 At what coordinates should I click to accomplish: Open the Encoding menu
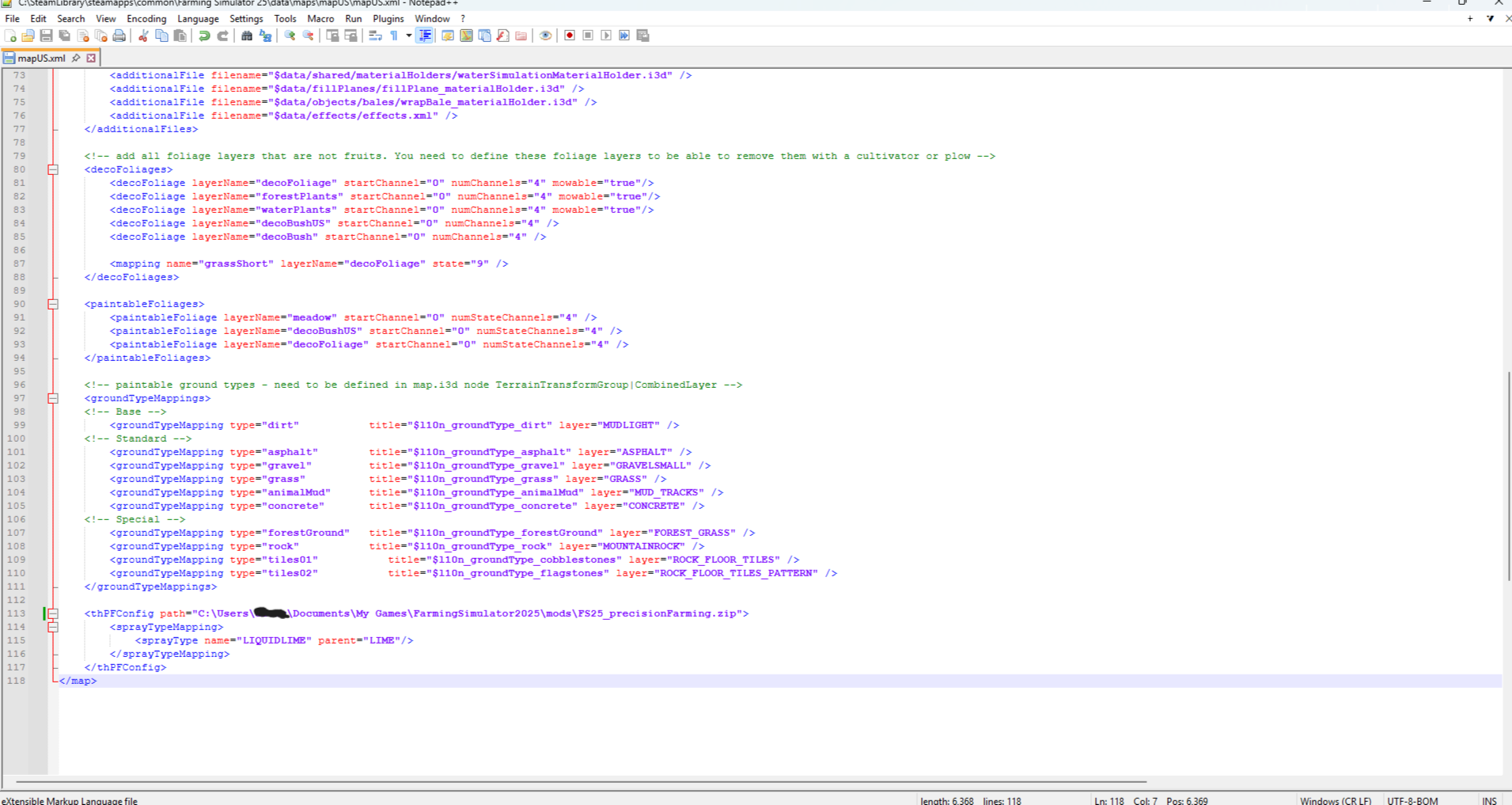[x=146, y=18]
